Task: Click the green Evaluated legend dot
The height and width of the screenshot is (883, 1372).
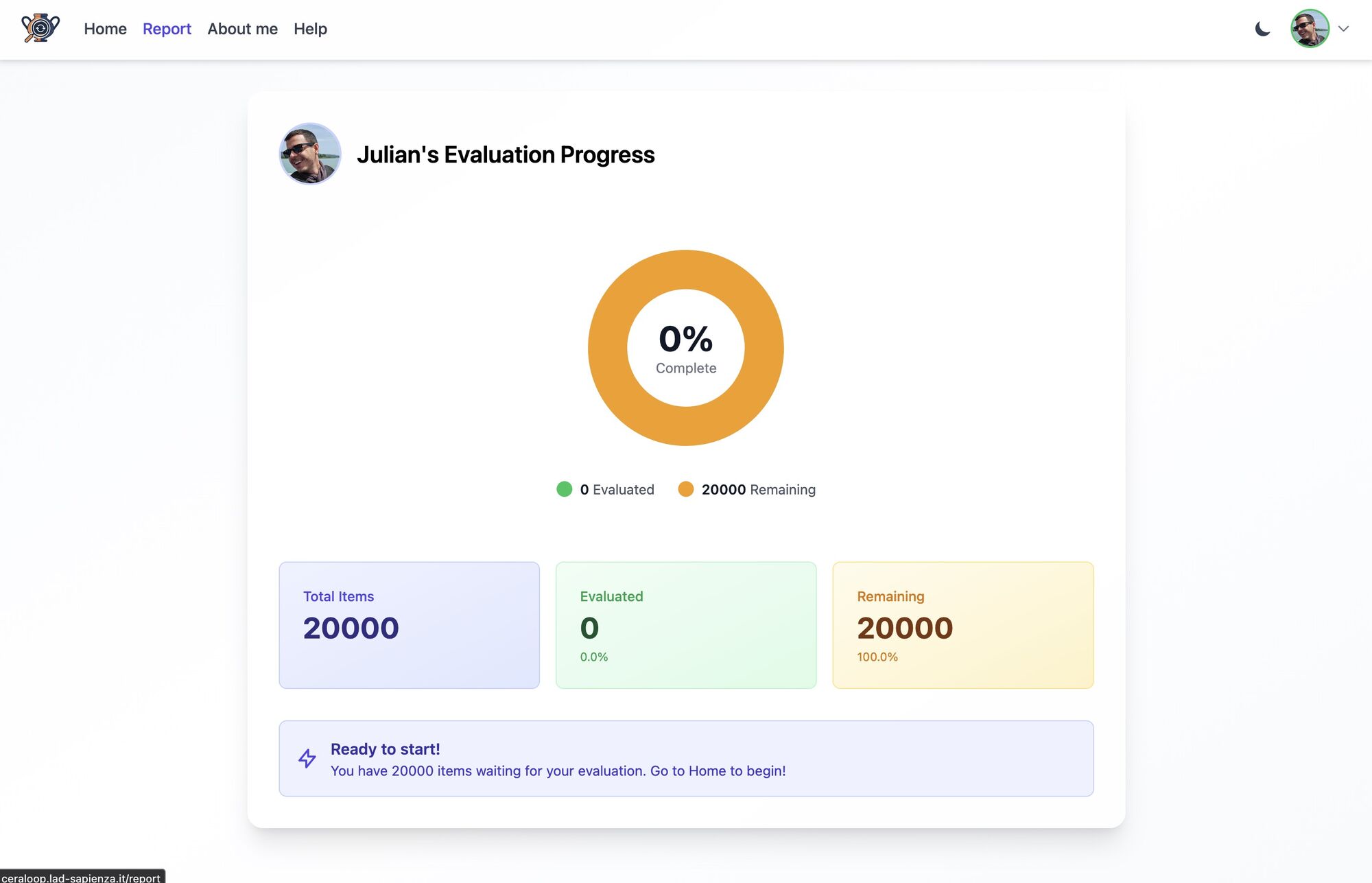Action: [x=564, y=489]
